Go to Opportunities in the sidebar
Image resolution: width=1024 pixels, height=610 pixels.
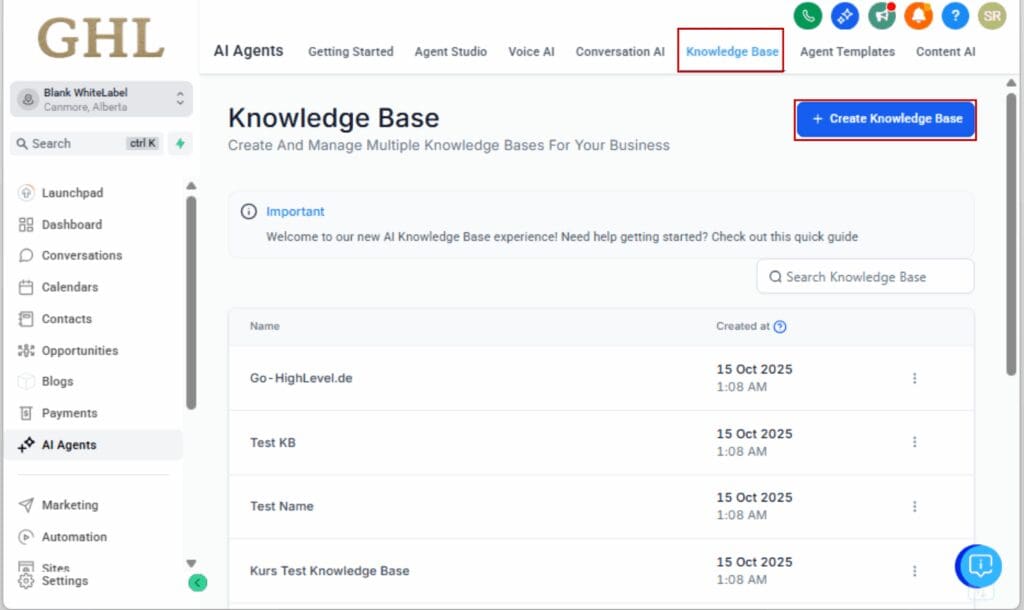click(x=81, y=350)
